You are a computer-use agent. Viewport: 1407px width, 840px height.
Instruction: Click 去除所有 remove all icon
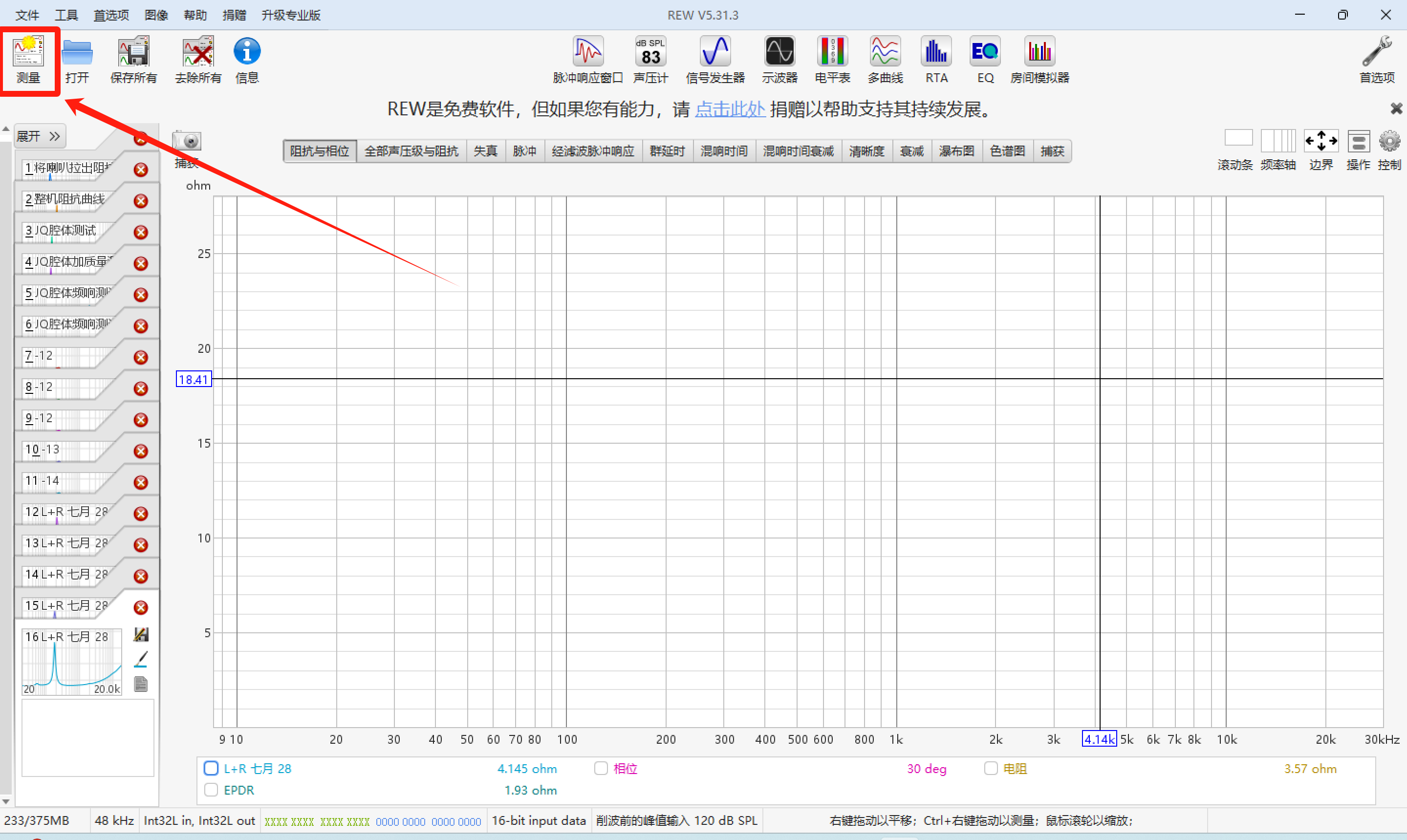pyautogui.click(x=198, y=60)
